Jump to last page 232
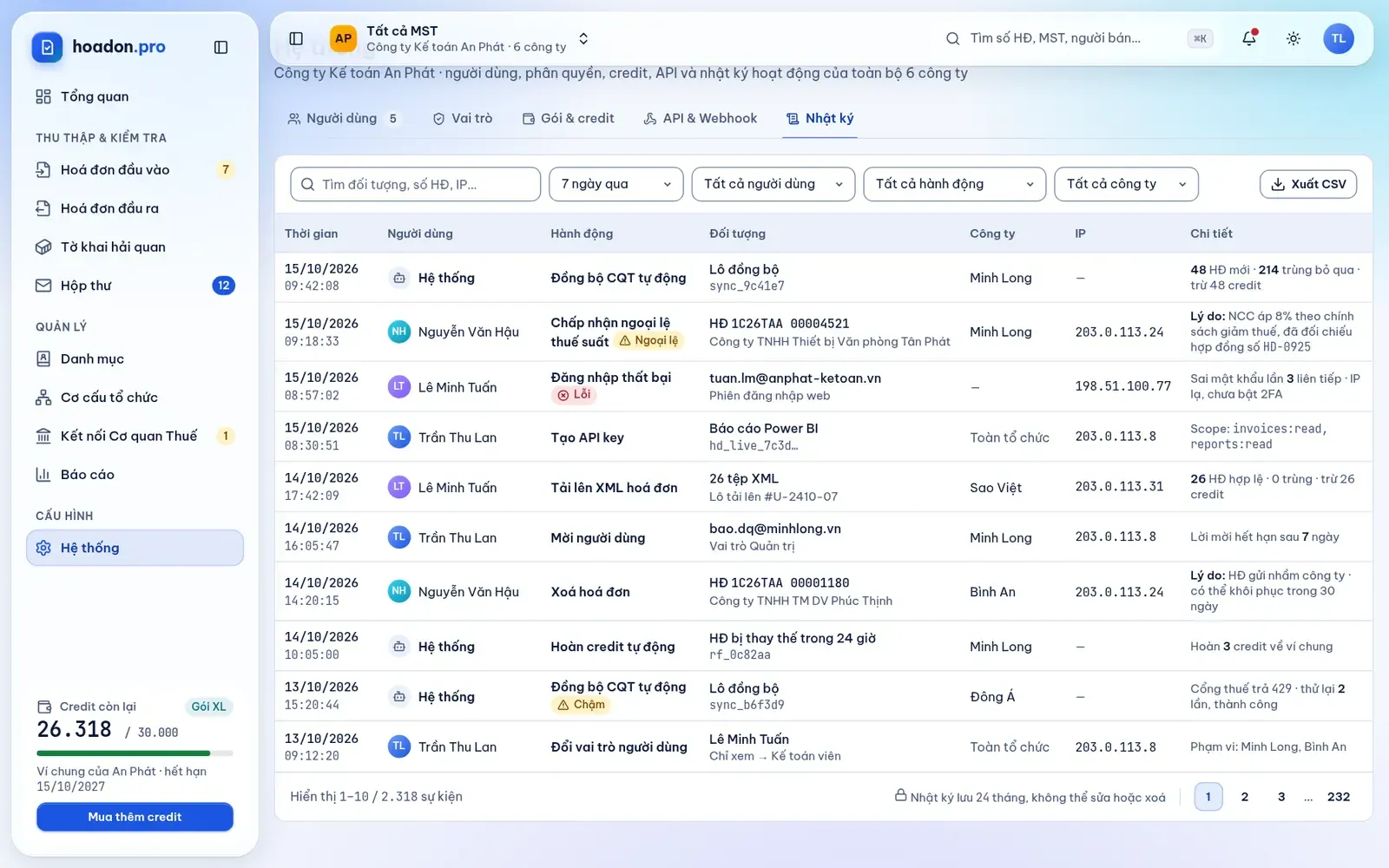This screenshot has width=1389, height=868. [x=1339, y=797]
